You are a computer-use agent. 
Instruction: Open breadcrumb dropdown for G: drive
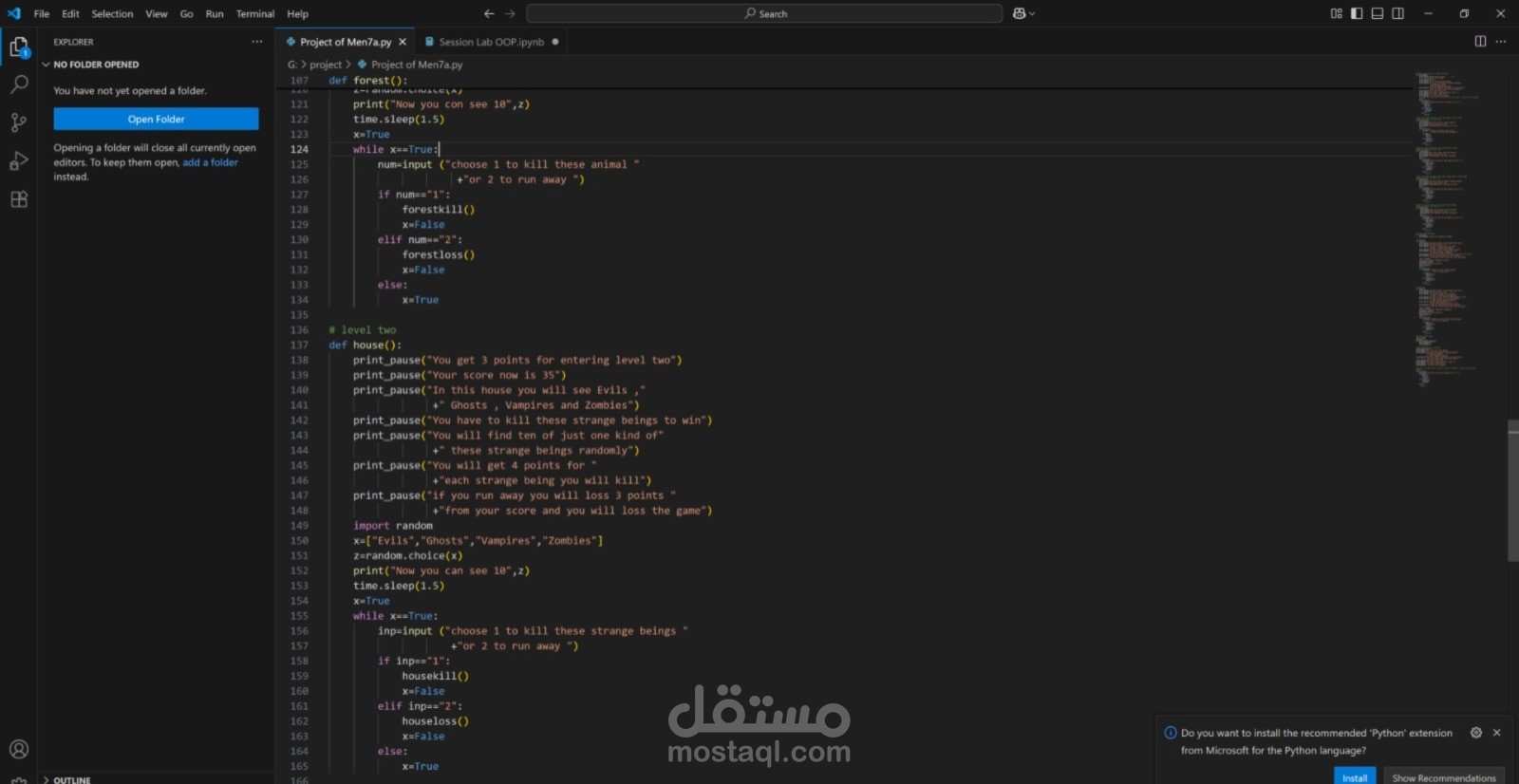point(292,65)
